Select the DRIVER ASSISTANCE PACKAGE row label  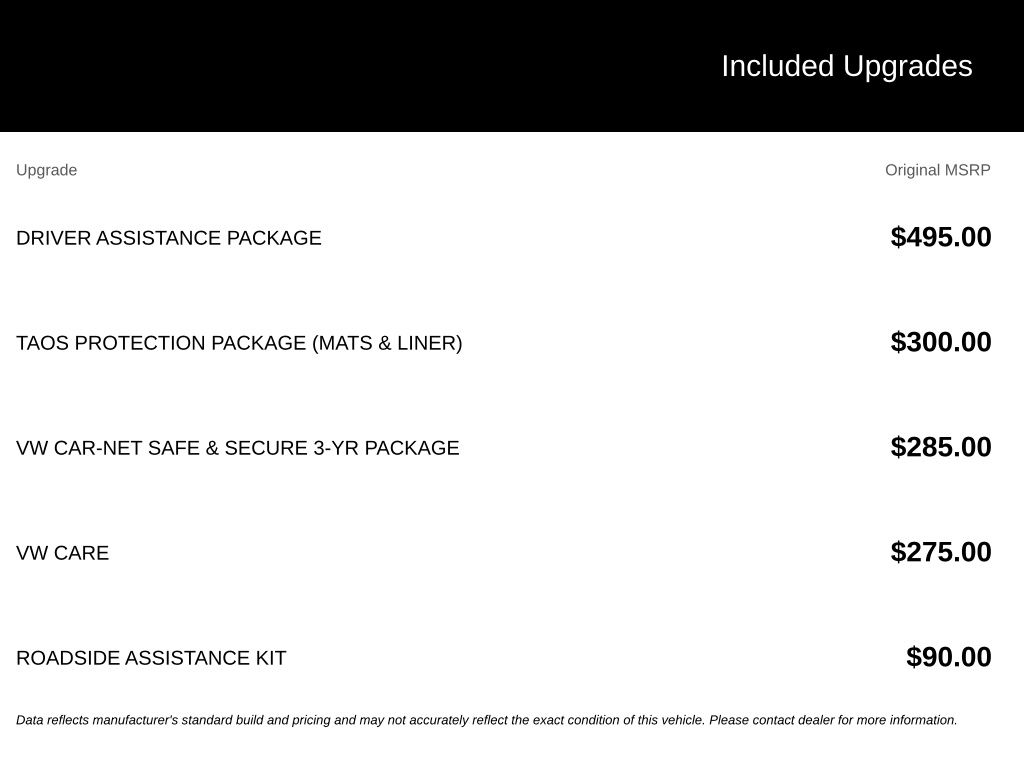click(x=168, y=238)
